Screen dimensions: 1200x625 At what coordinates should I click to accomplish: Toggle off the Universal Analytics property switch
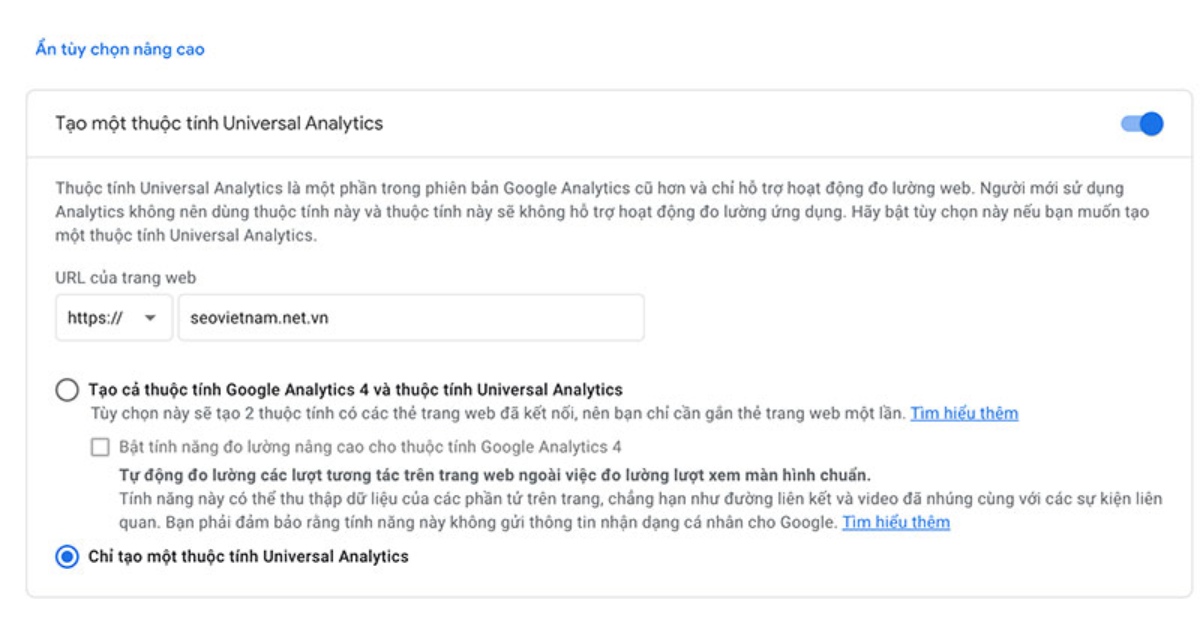pyautogui.click(x=1142, y=124)
